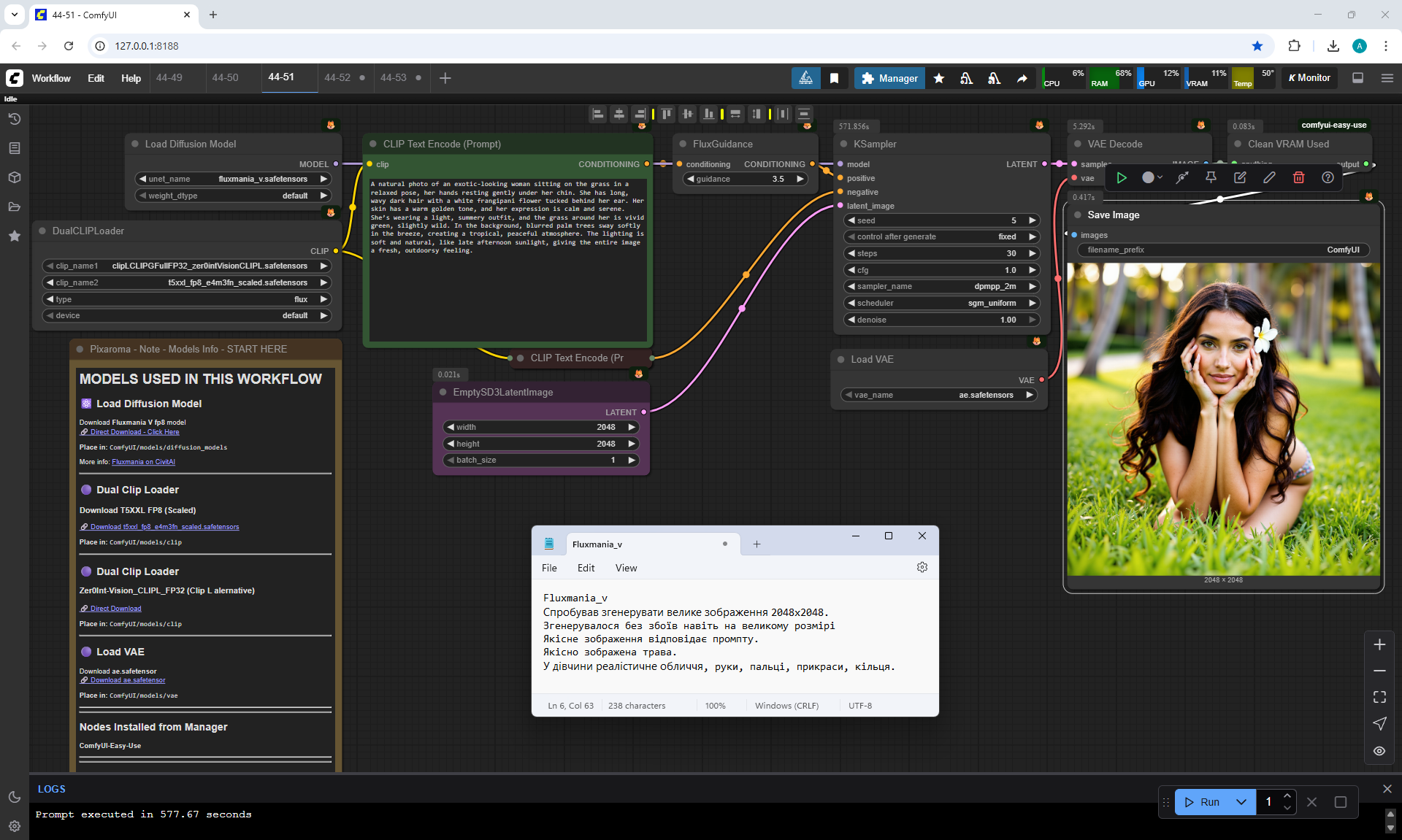Toggle the bottom panel button
This screenshot has width=1402, height=840.
pyautogui.click(x=1357, y=78)
